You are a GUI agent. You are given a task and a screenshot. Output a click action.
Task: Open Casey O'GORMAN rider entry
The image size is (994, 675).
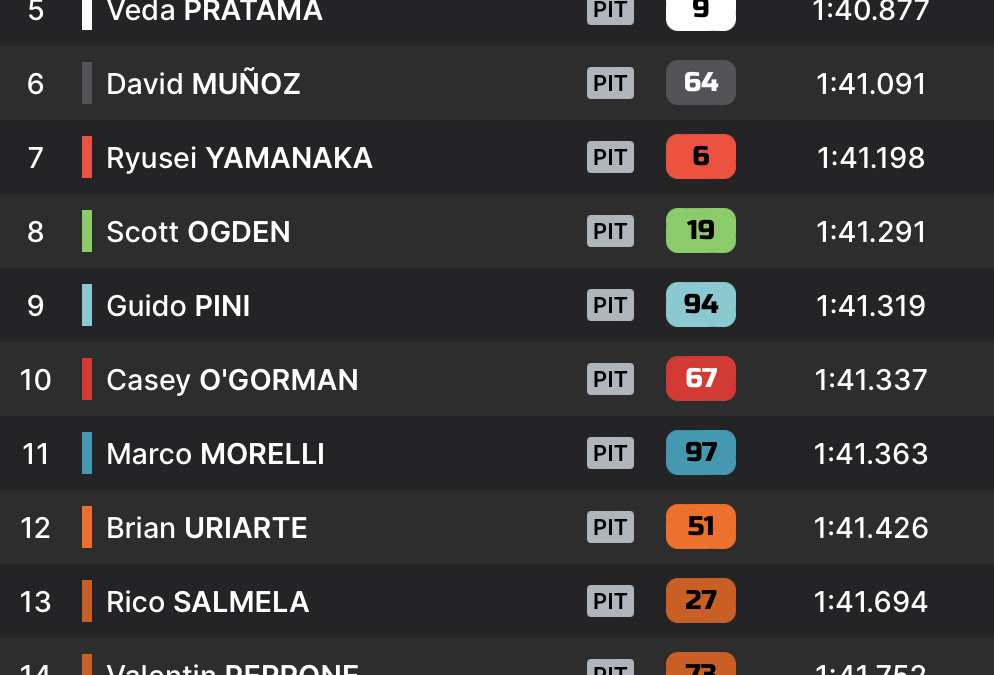[232, 380]
